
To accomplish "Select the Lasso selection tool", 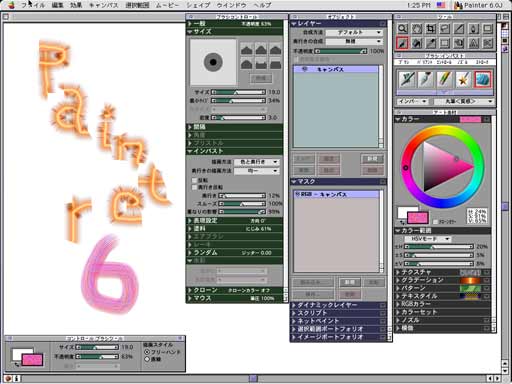I will (x=445, y=29).
